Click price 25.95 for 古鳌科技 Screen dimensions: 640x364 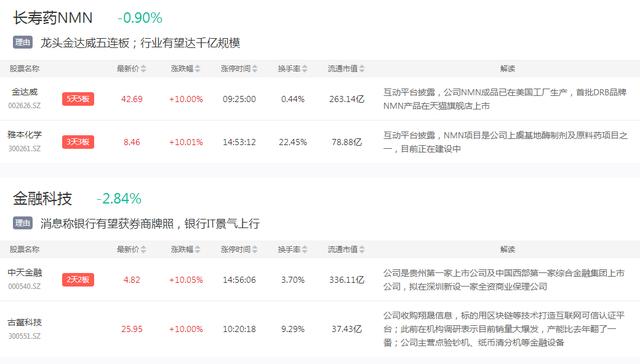[132, 329]
